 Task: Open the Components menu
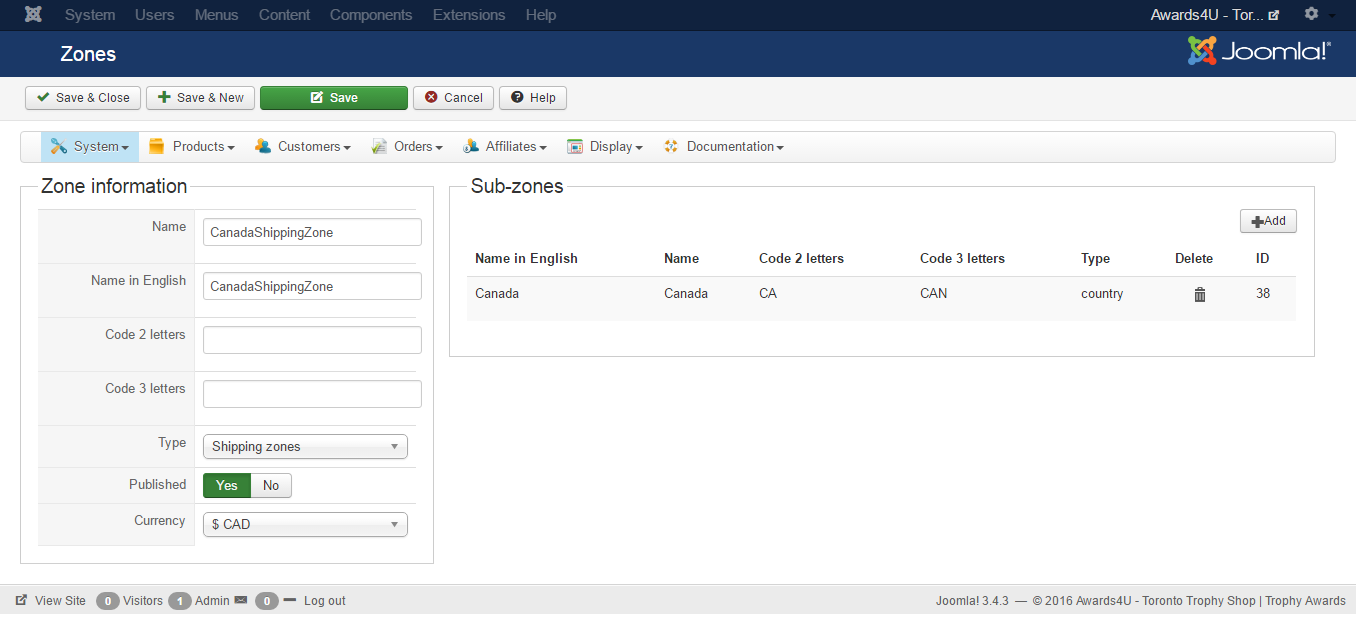[x=371, y=15]
